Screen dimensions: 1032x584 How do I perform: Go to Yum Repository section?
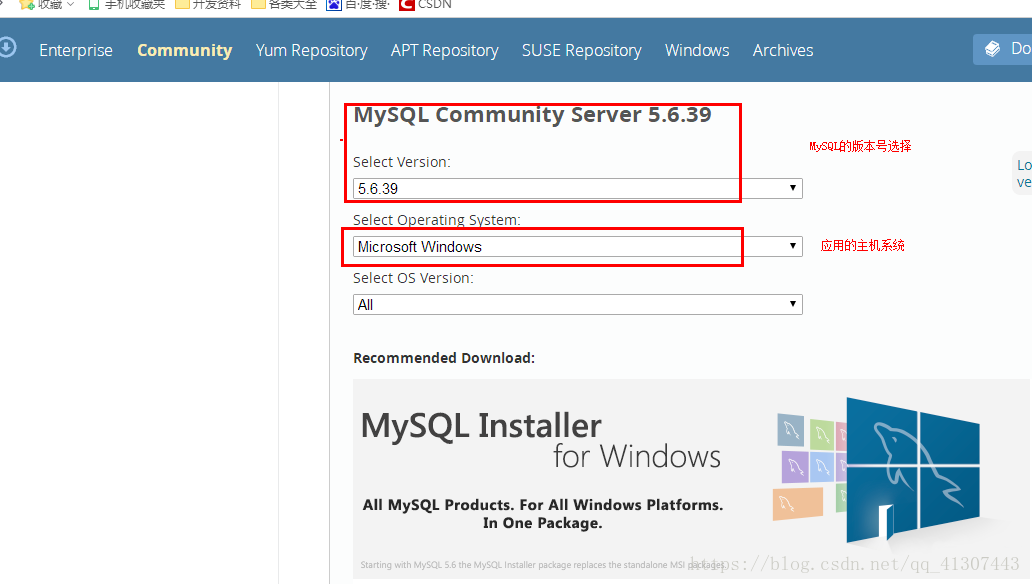(x=311, y=50)
